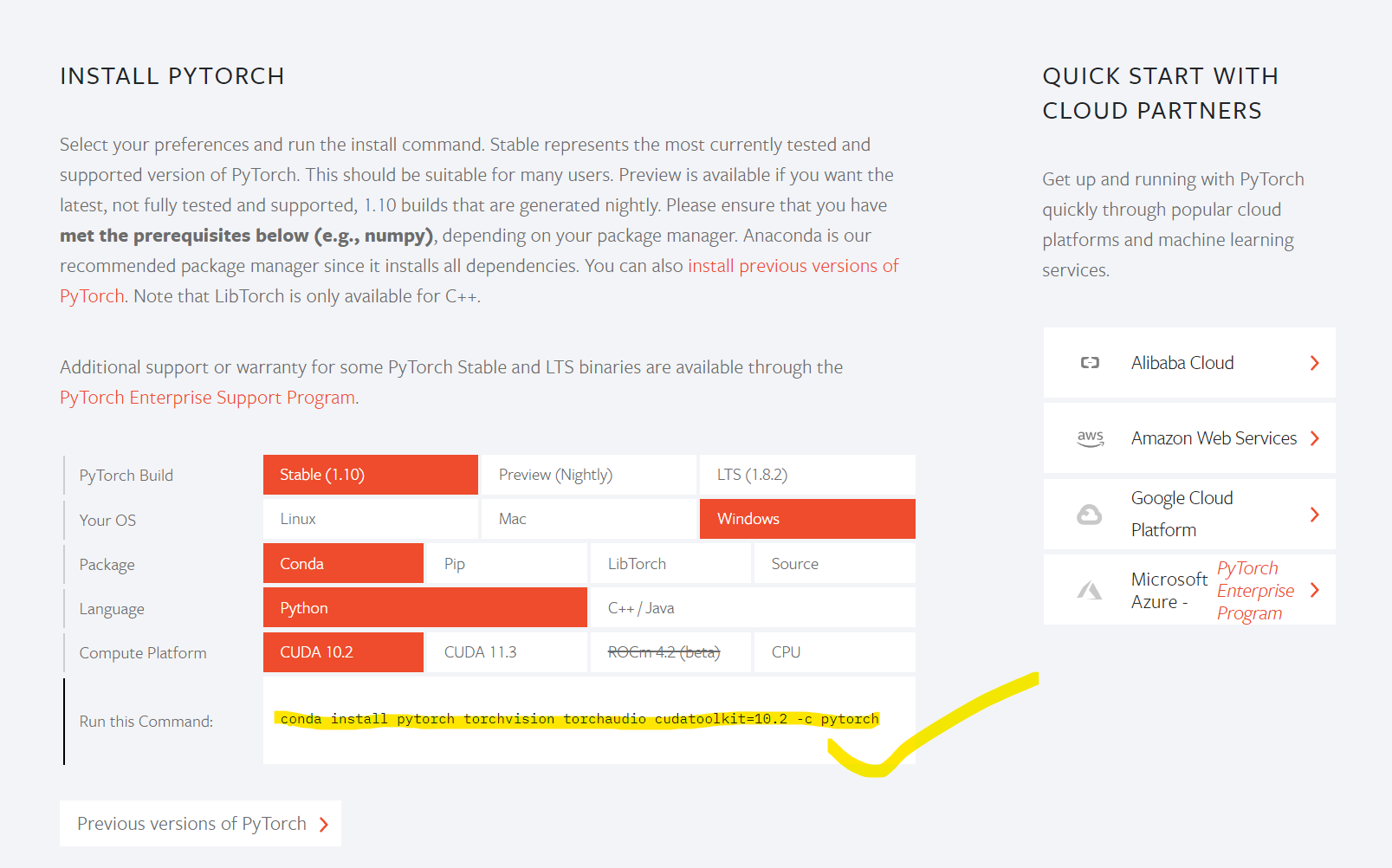This screenshot has height=868, width=1392.
Task: Click the AWS logo icon
Action: 1090,438
